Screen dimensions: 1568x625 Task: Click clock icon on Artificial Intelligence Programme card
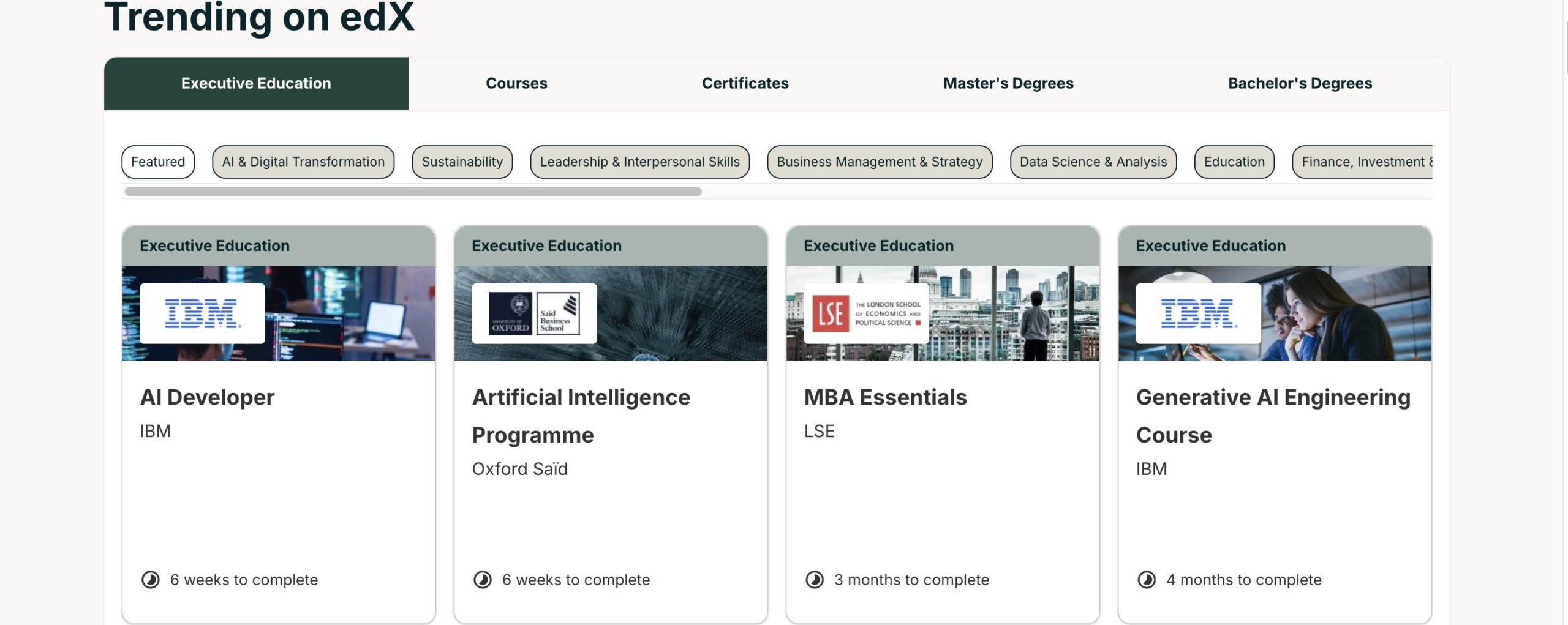pyautogui.click(x=483, y=579)
